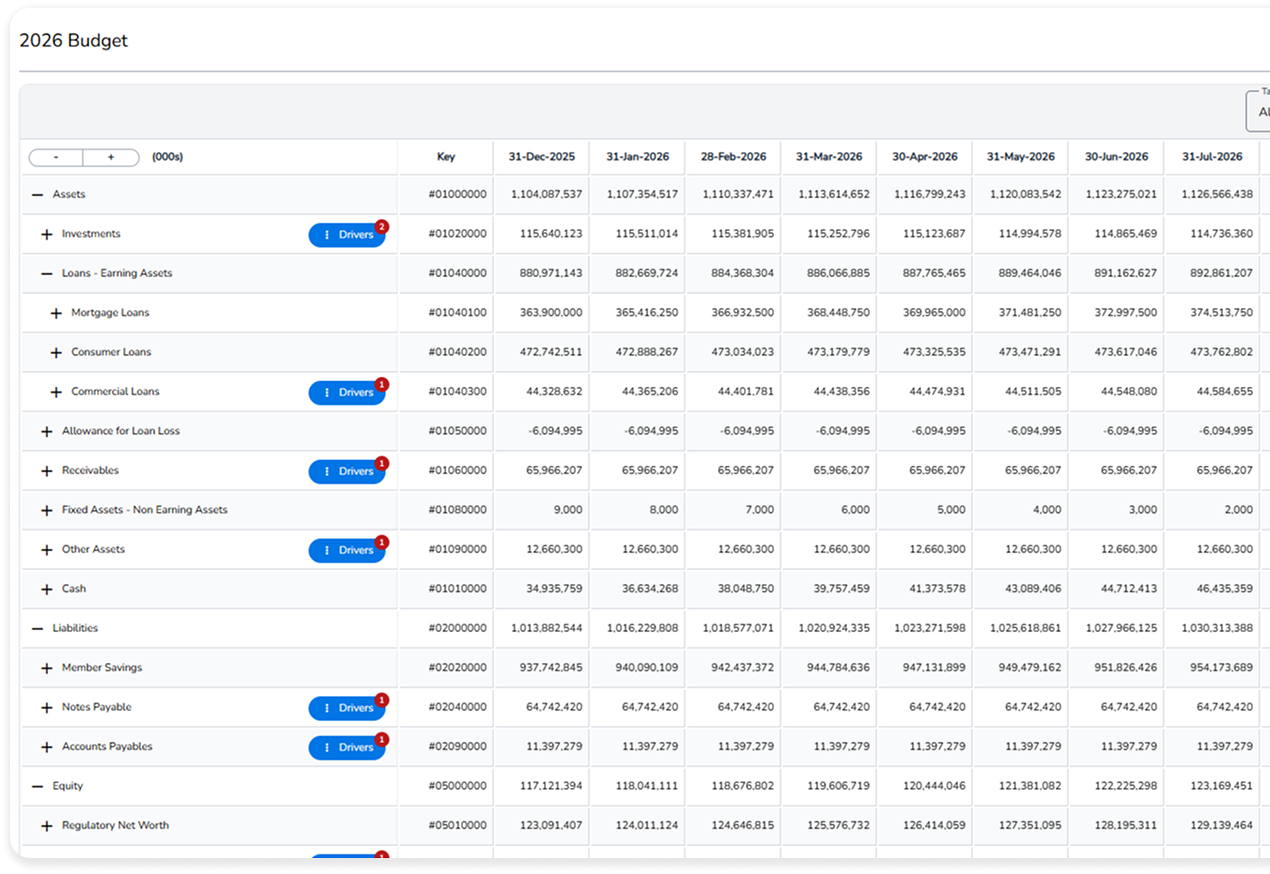The height and width of the screenshot is (874, 1270).
Task: Collapse the Equity group
Action: (x=38, y=786)
